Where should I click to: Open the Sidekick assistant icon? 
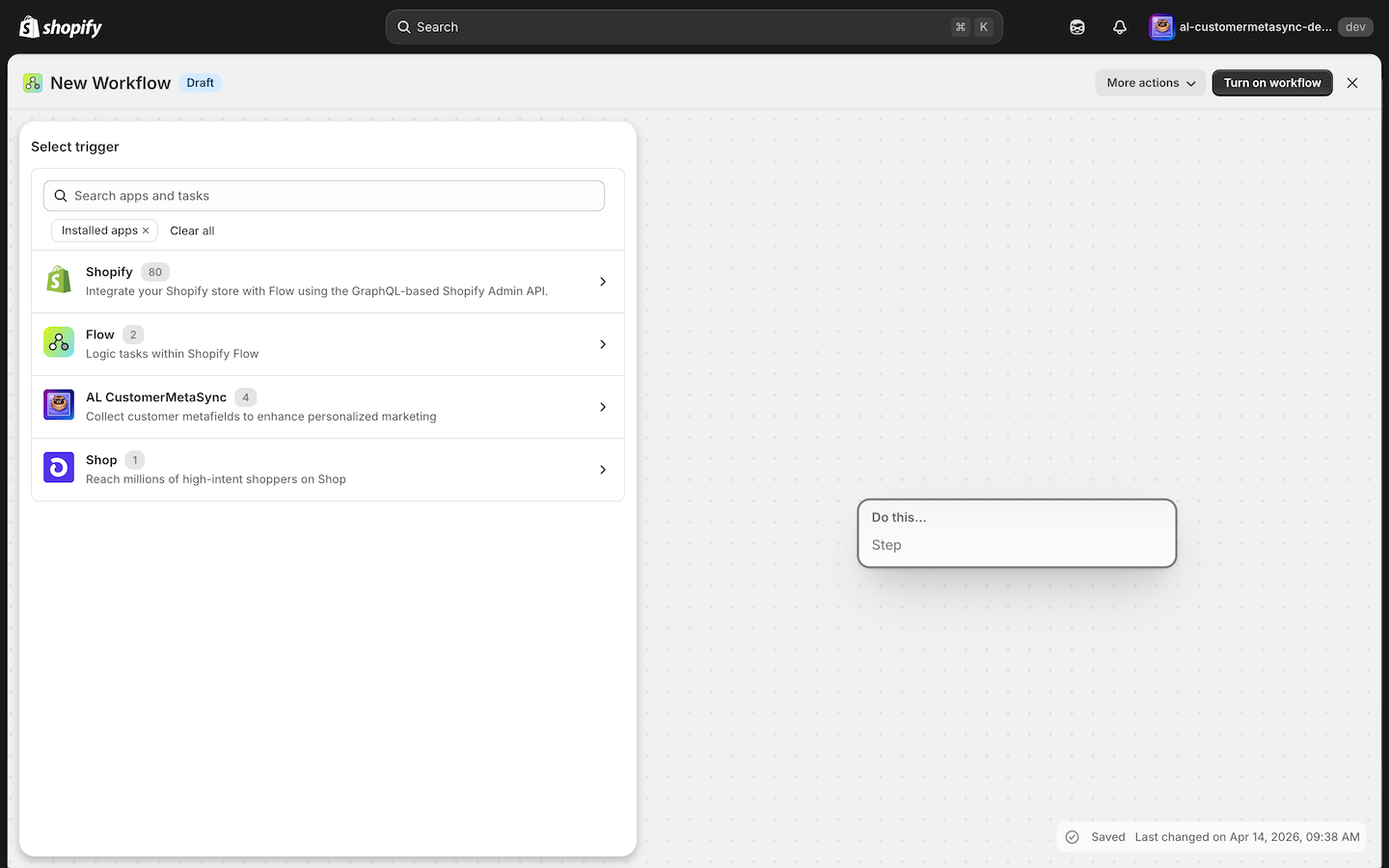coord(1077,27)
